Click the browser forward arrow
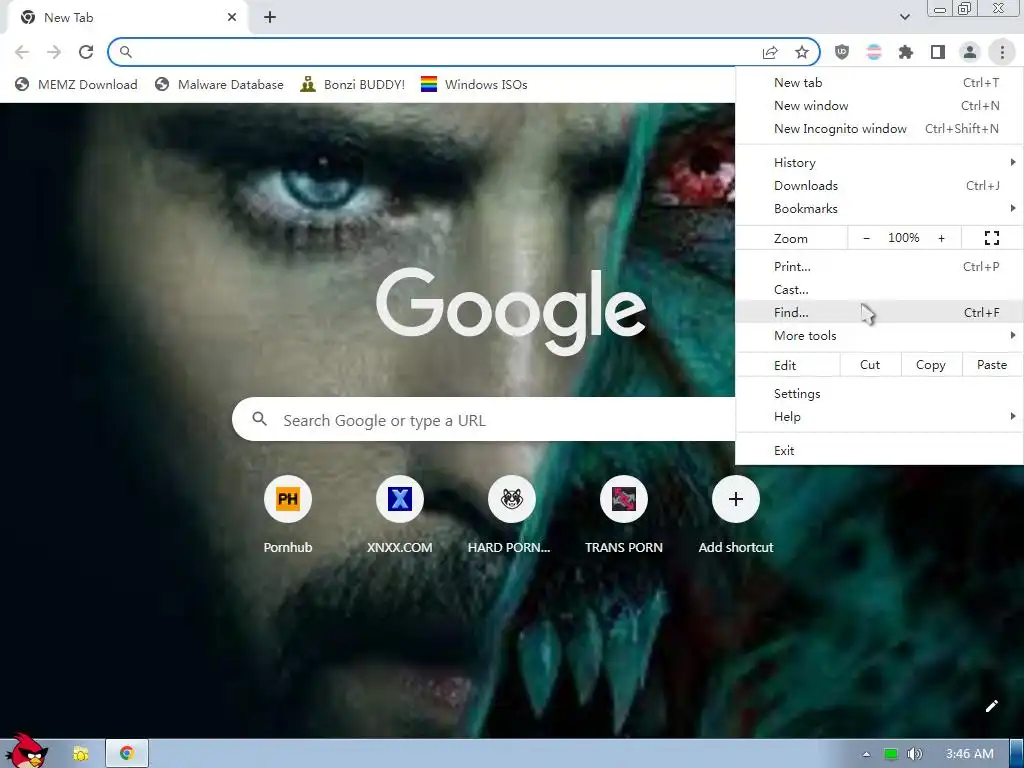The image size is (1024, 768). (54, 52)
